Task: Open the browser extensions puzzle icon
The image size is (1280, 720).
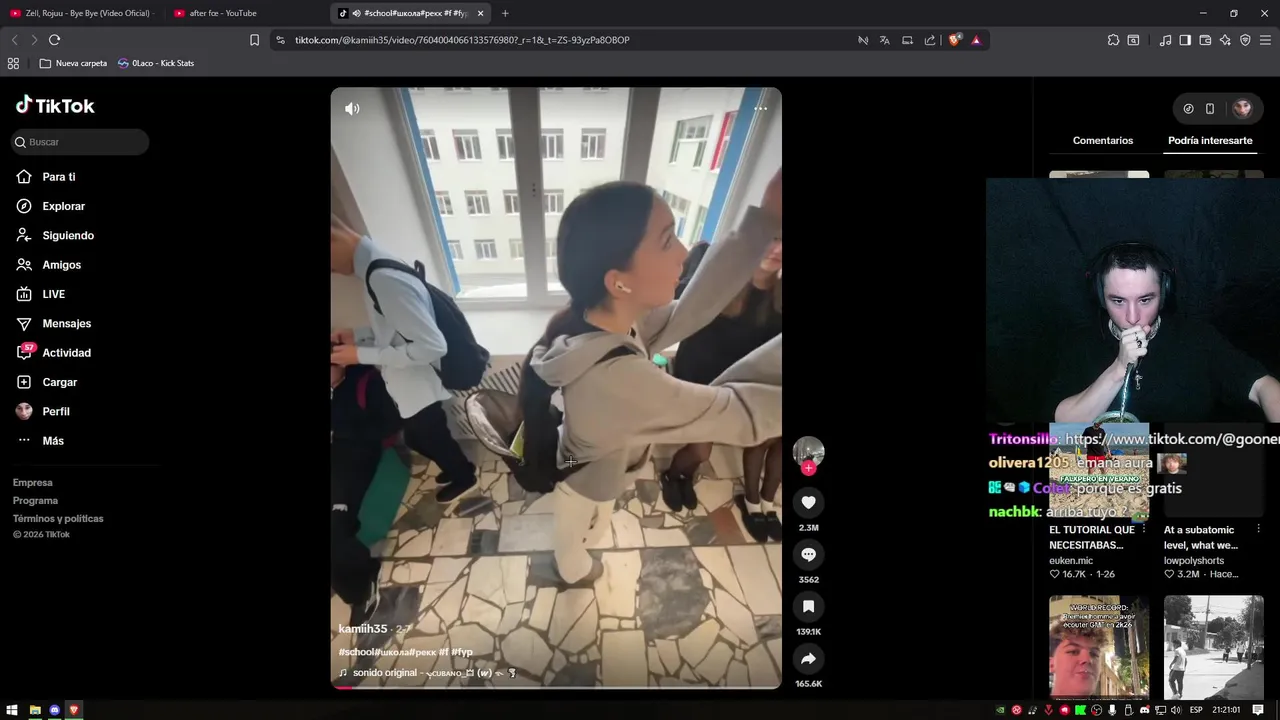Action: tap(1113, 40)
